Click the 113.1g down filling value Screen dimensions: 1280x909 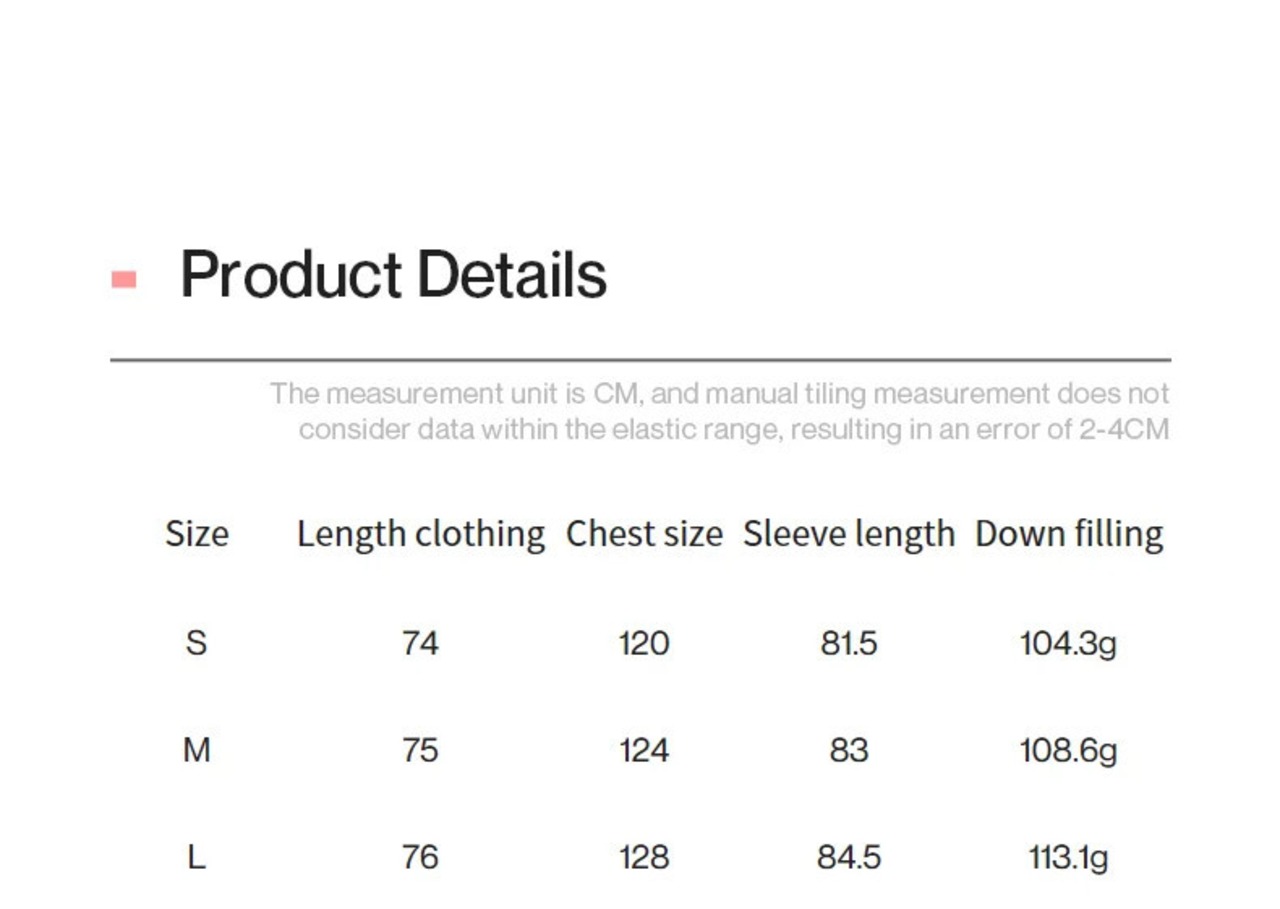coord(1068,858)
